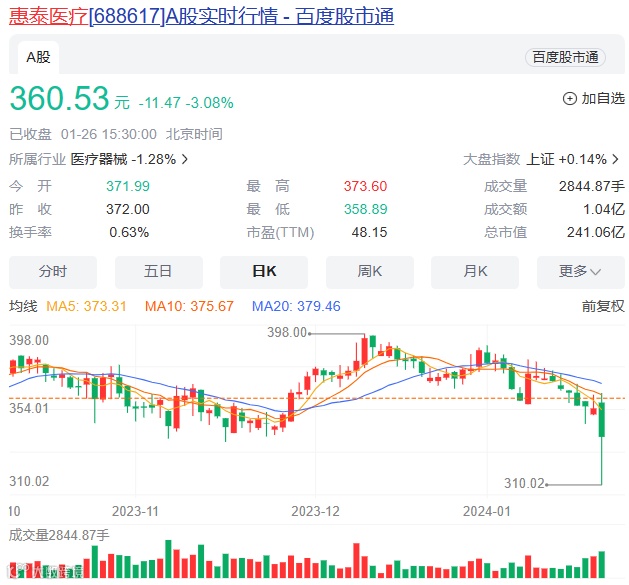This screenshot has width=629, height=585.
Task: Open the 惠泰医疗[688617] title link
Action: point(201,16)
